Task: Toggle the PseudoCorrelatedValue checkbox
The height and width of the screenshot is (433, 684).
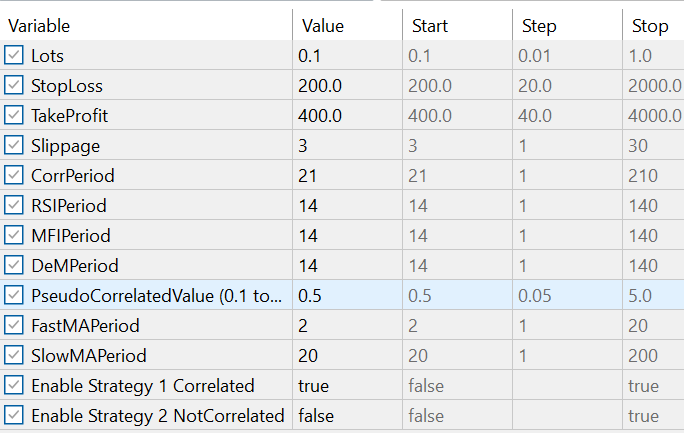Action: pyautogui.click(x=14, y=296)
